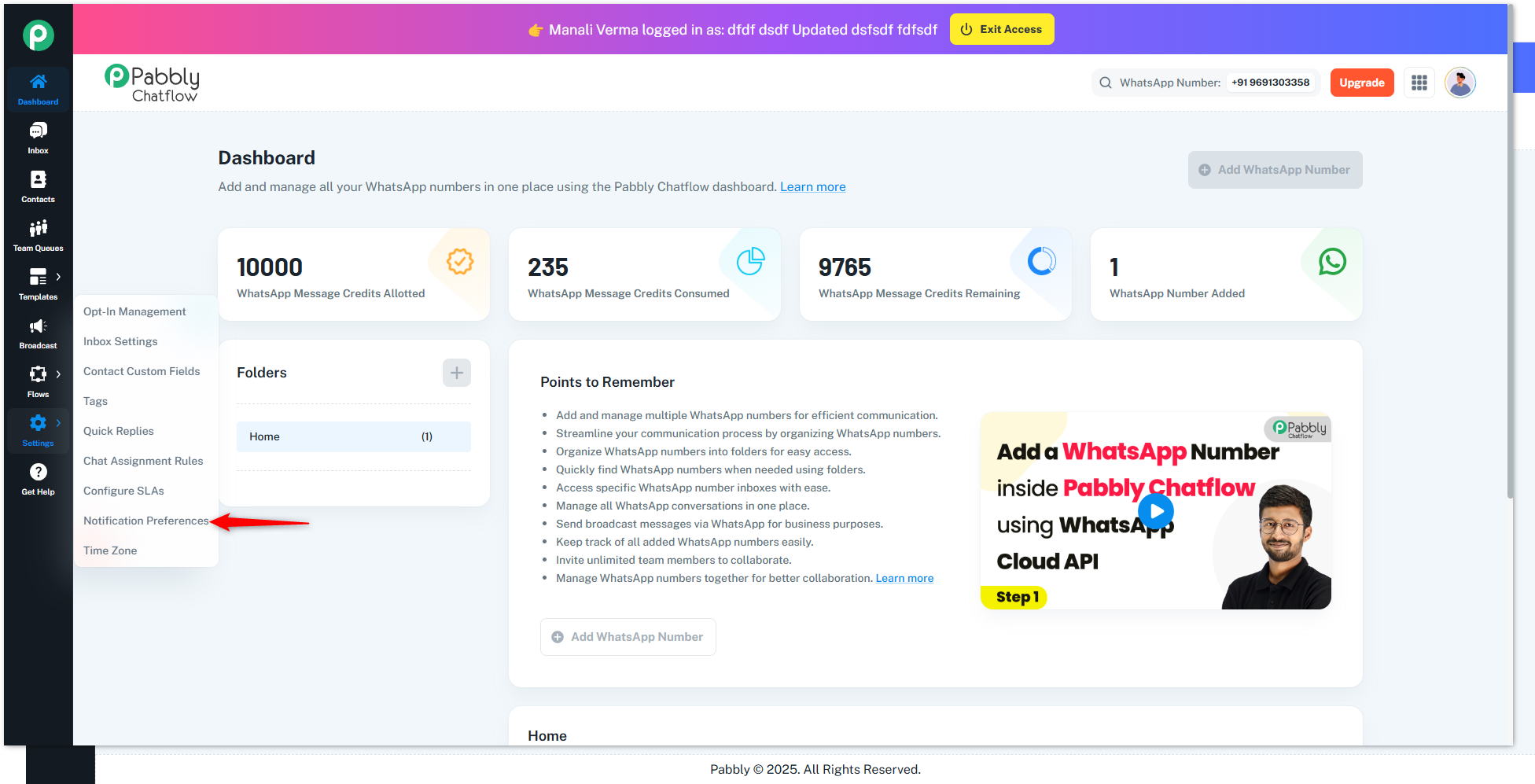Click the 10000 credits allotted value
The image size is (1535, 784).
[270, 267]
